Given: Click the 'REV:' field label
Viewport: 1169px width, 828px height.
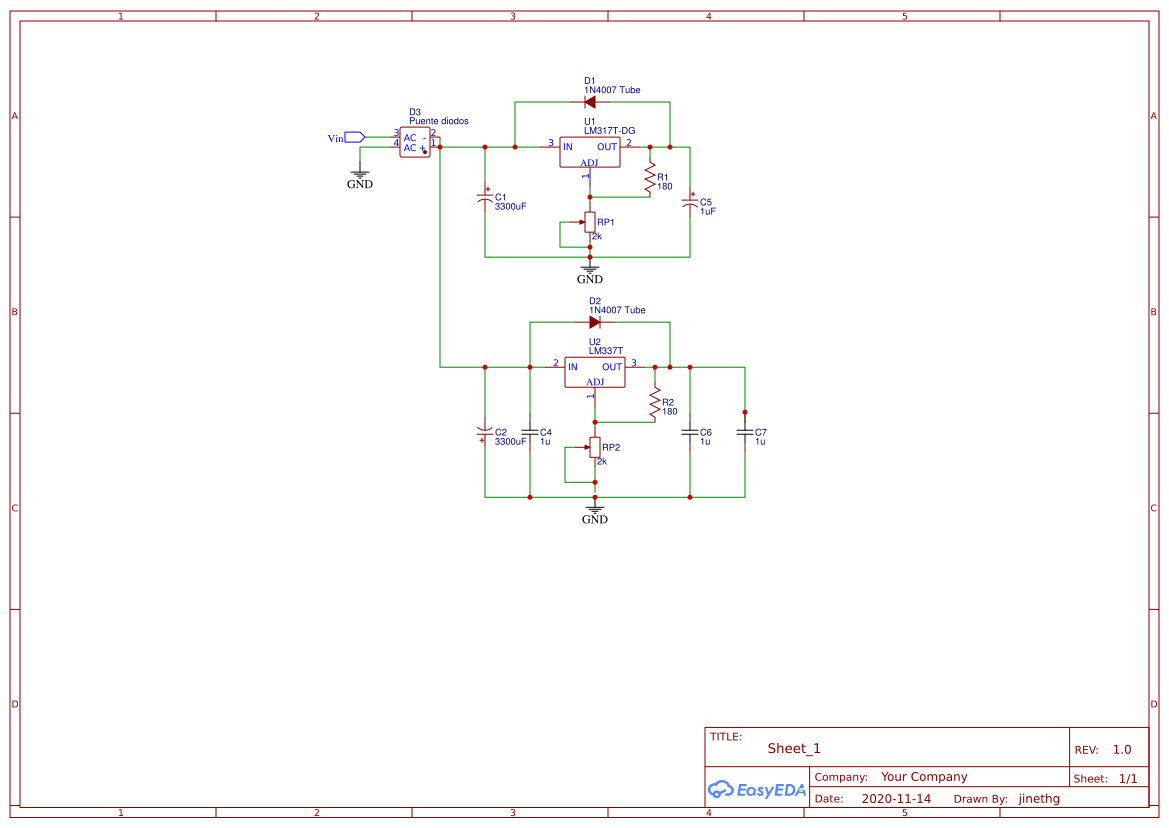Looking at the screenshot, I should 1086,750.
